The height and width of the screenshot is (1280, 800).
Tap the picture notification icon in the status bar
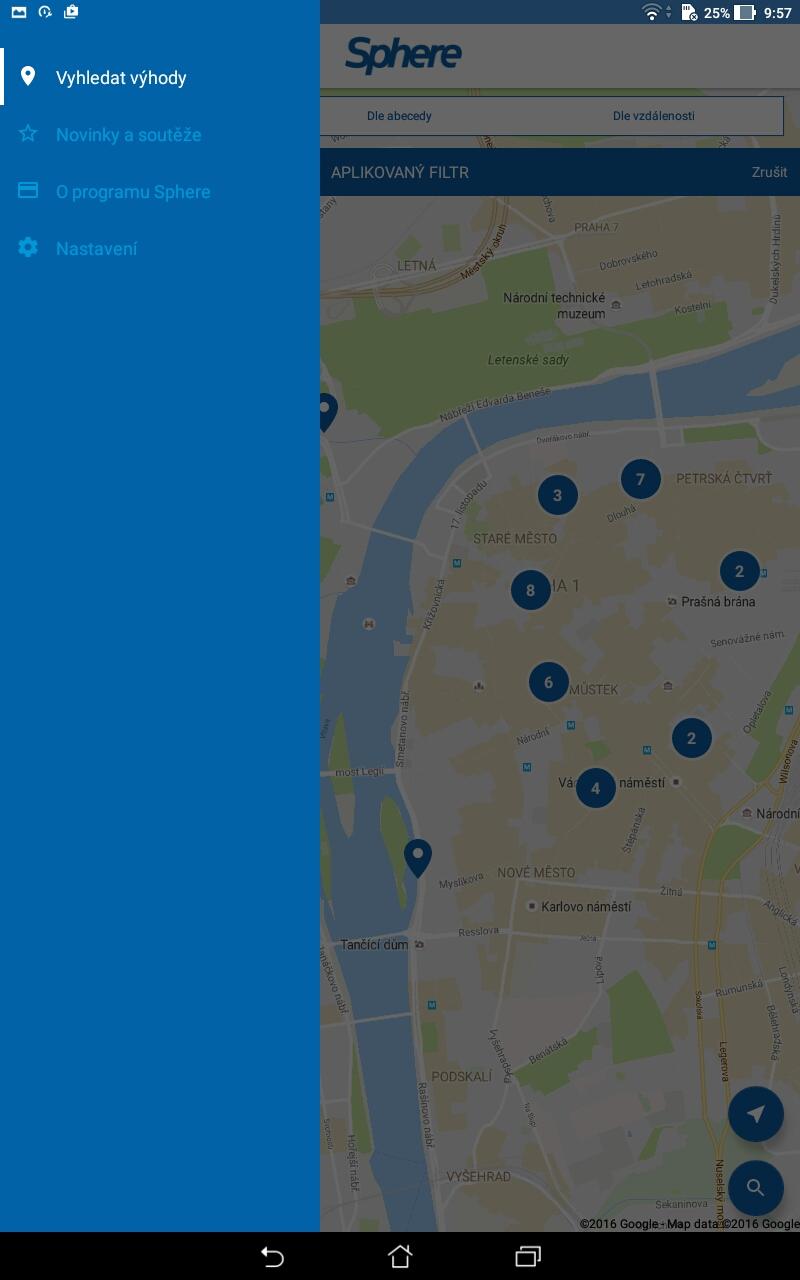(19, 12)
